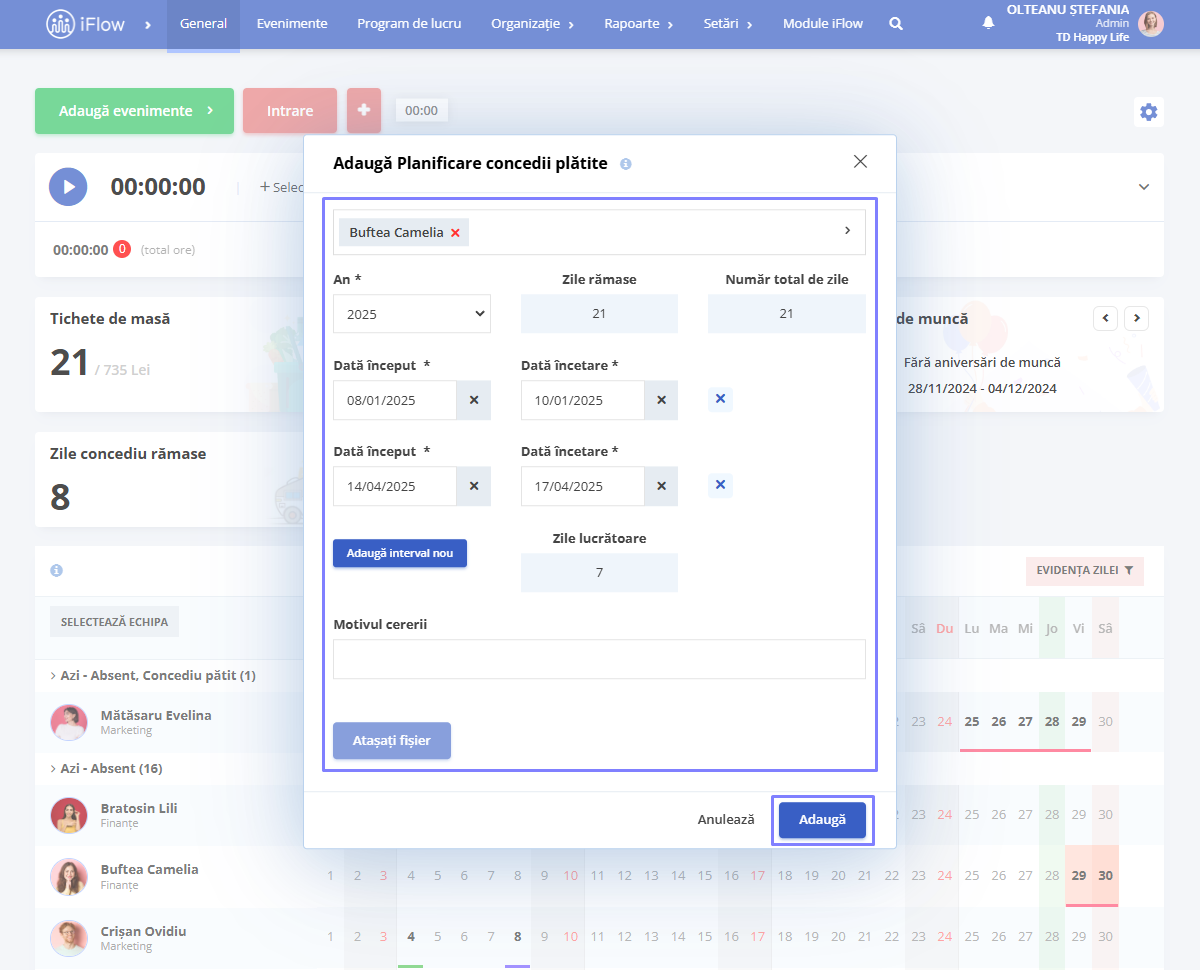Click the second Dată încetare field 17/04/2025
1200x970 pixels.
[x=582, y=486]
